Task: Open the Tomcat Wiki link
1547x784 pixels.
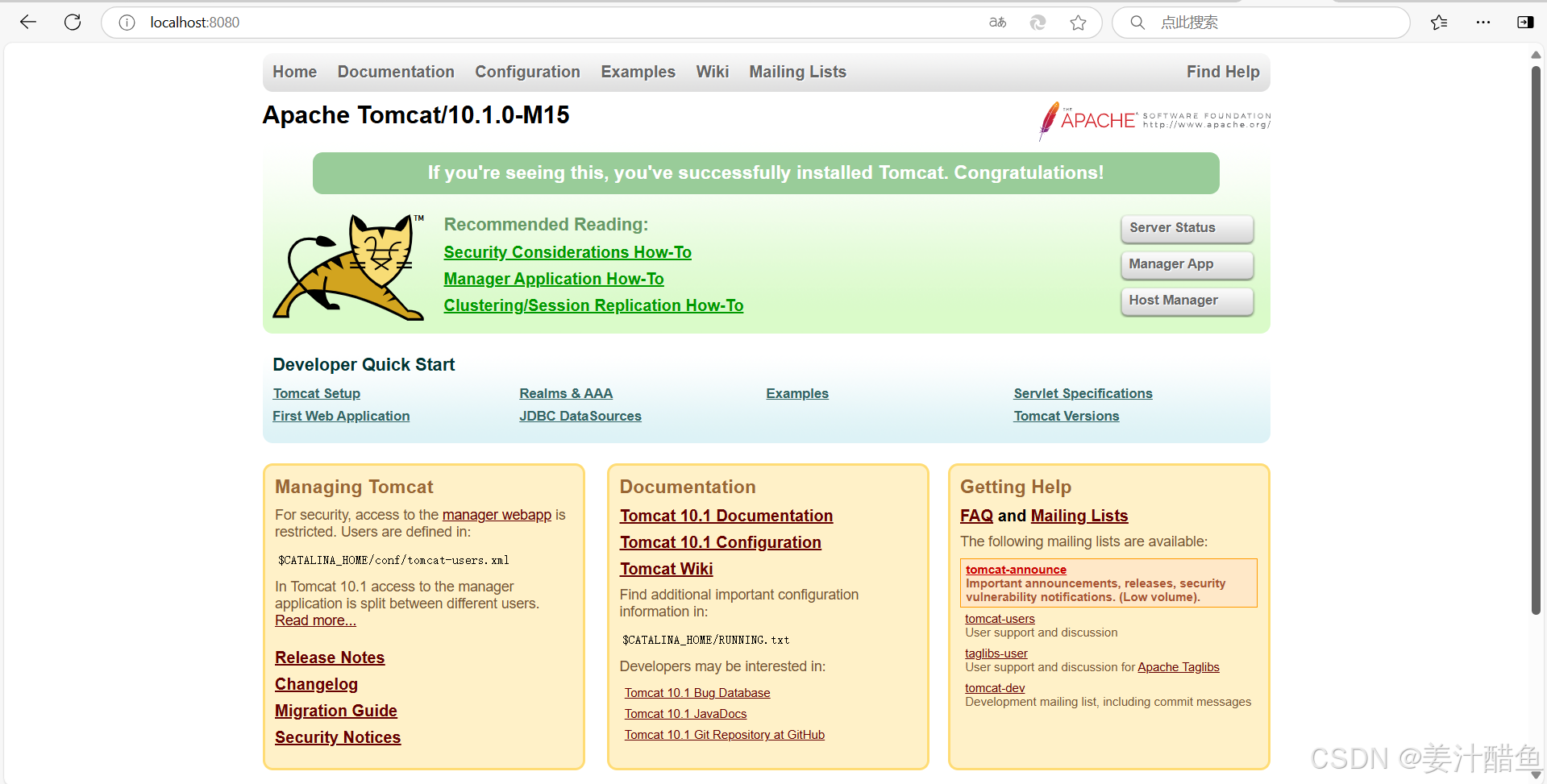Action: (x=667, y=569)
